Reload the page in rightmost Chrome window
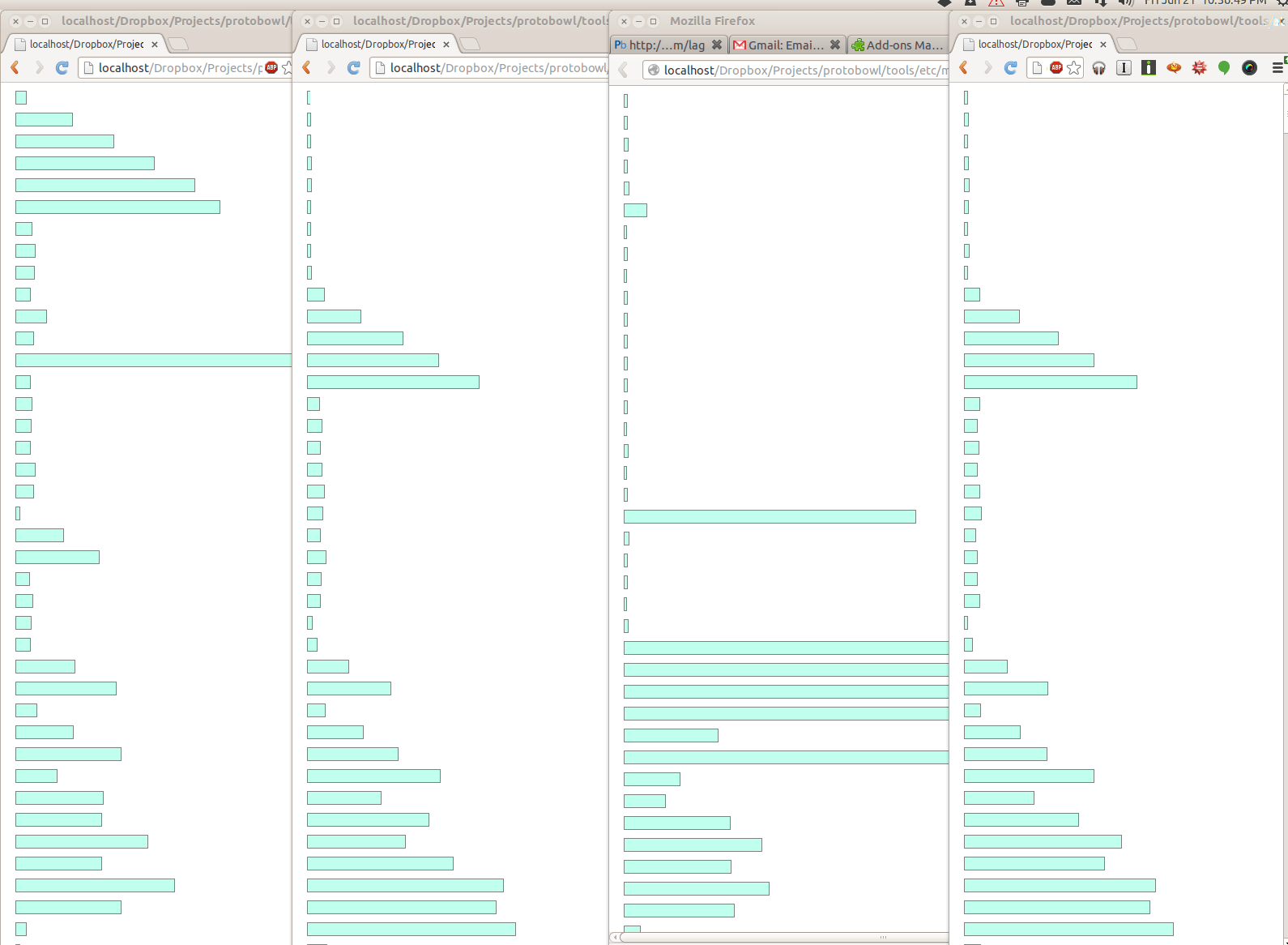Image resolution: width=1288 pixels, height=945 pixels. point(1011,68)
